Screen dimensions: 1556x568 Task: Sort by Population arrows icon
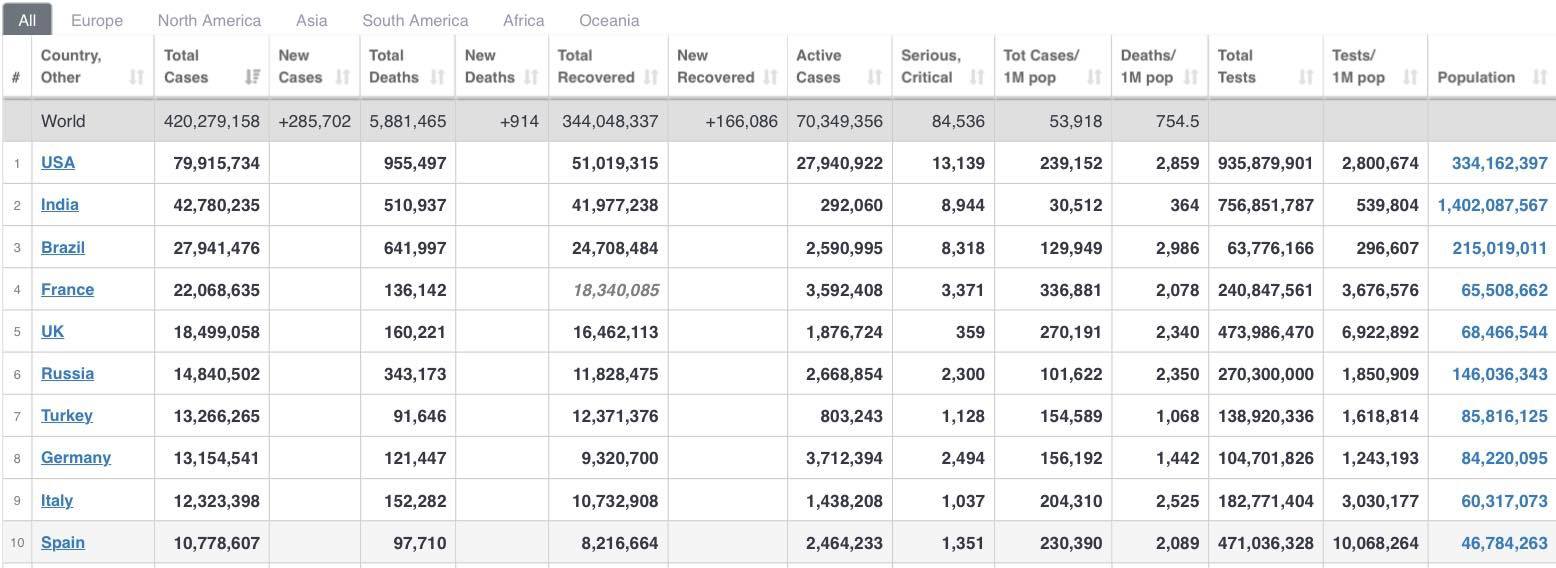coord(1540,77)
